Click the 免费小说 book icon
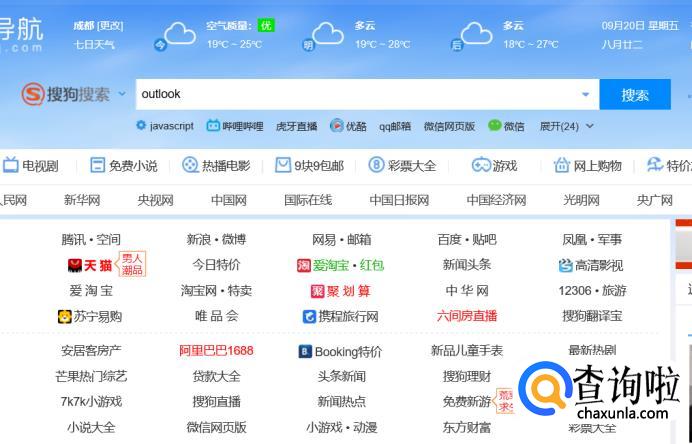Viewport: 692px width, 444px height. (98, 165)
